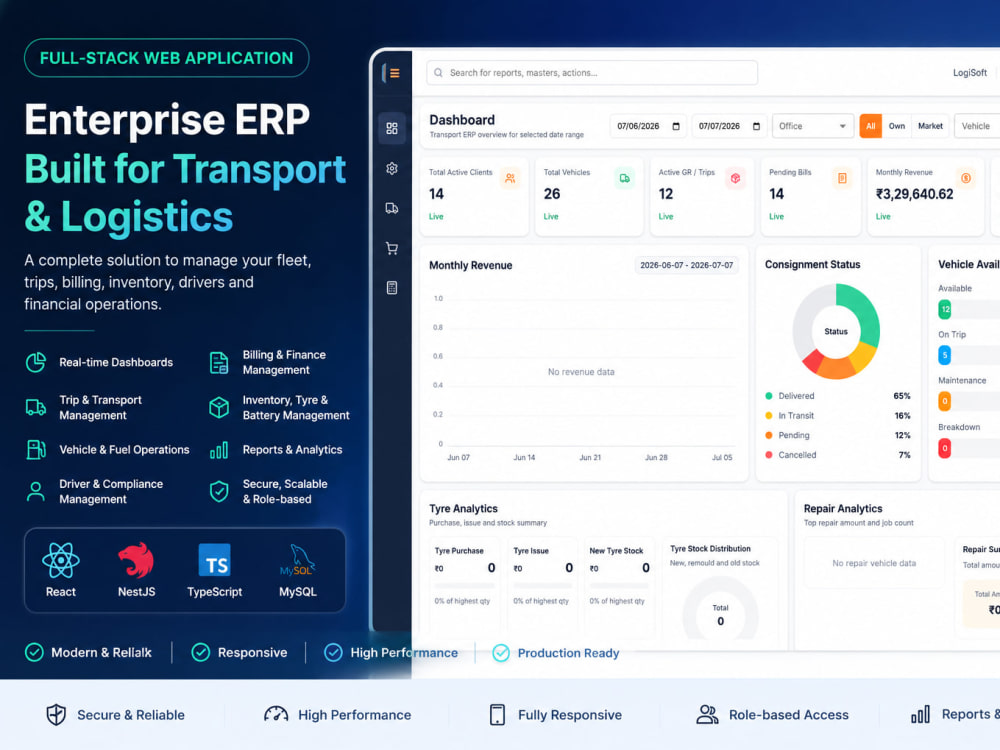Click the Maintenance vehicles progress bar
The height and width of the screenshot is (750, 1000).
point(969,401)
